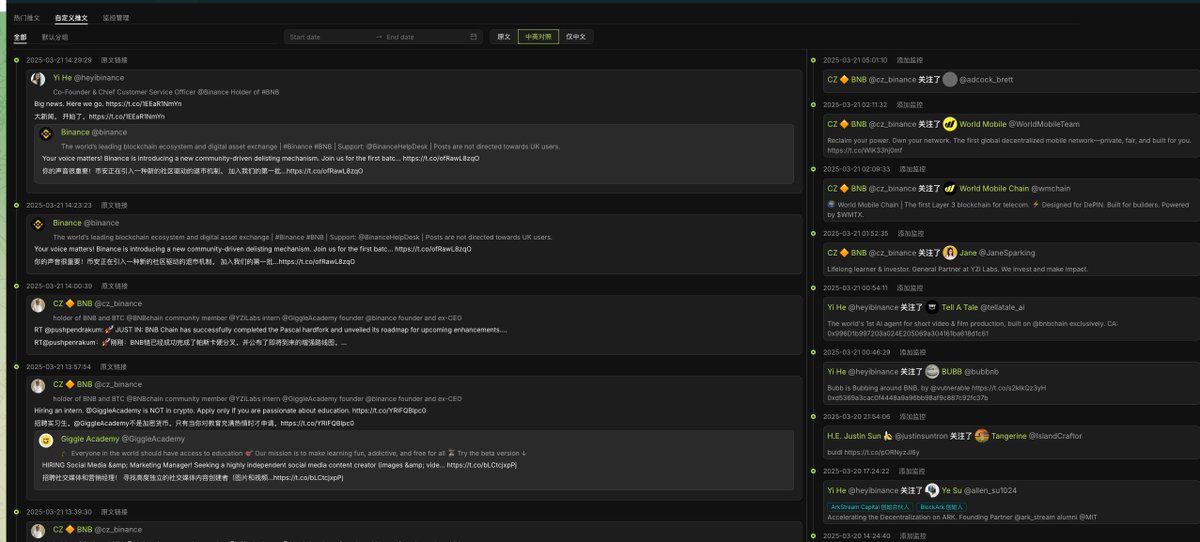This screenshot has width=1200, height=542.
Task: Click 添加监控 for the 05:01:10 follow event
Action: pos(910,60)
